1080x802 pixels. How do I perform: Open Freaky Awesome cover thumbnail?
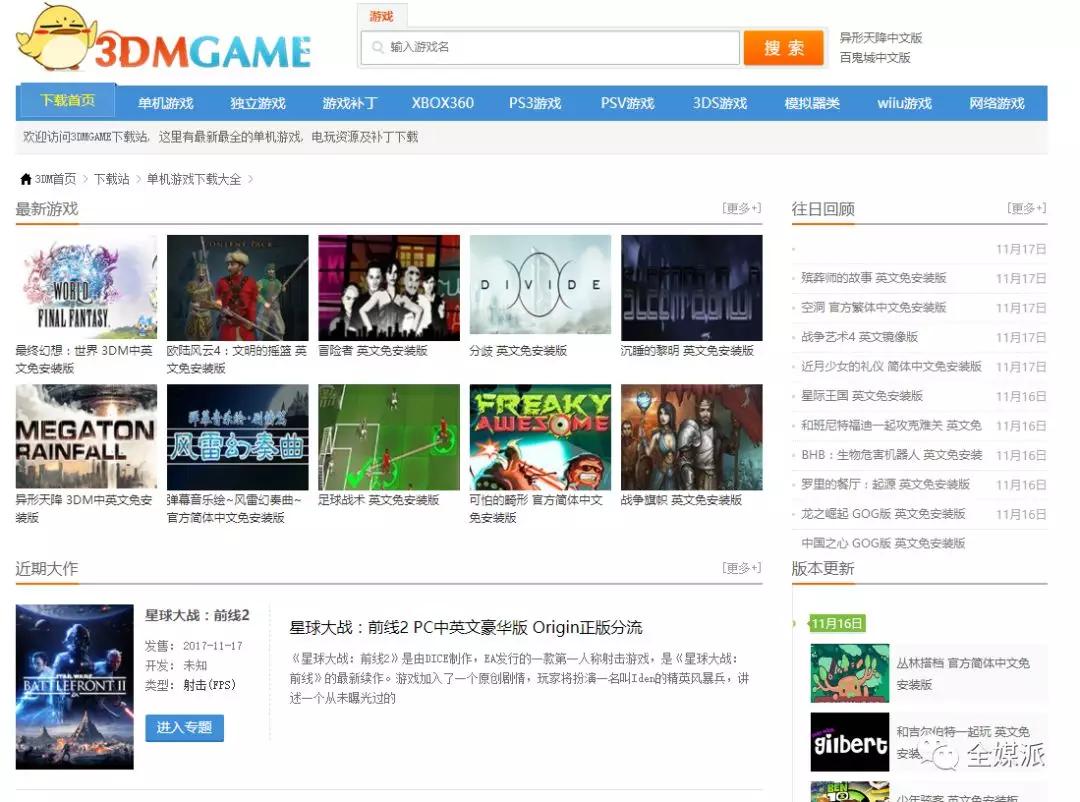pyautogui.click(x=540, y=437)
